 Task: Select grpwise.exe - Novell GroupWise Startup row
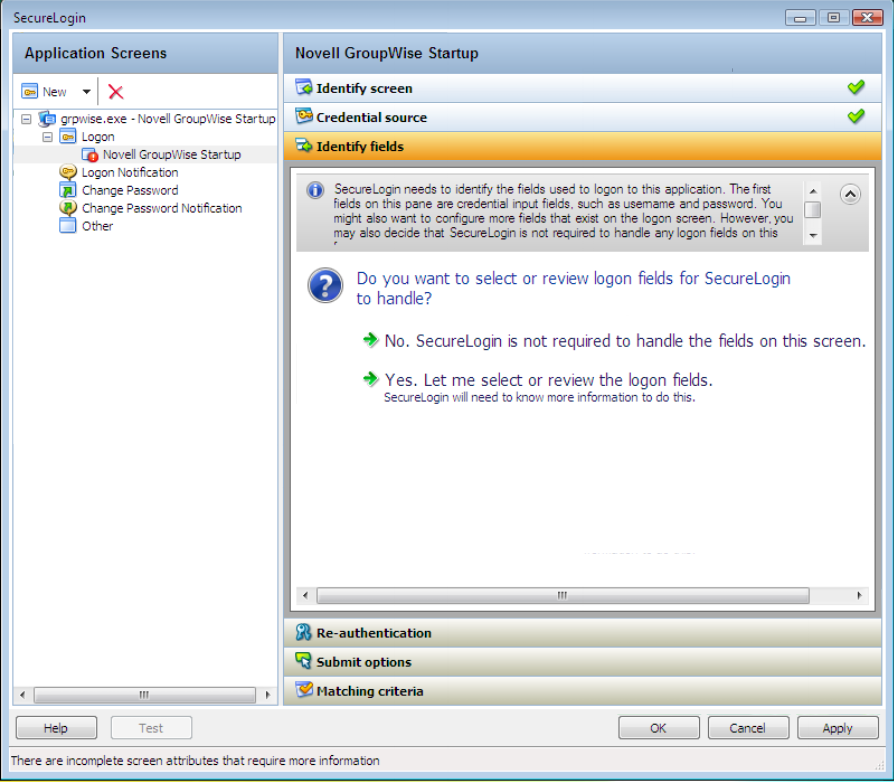pos(168,119)
